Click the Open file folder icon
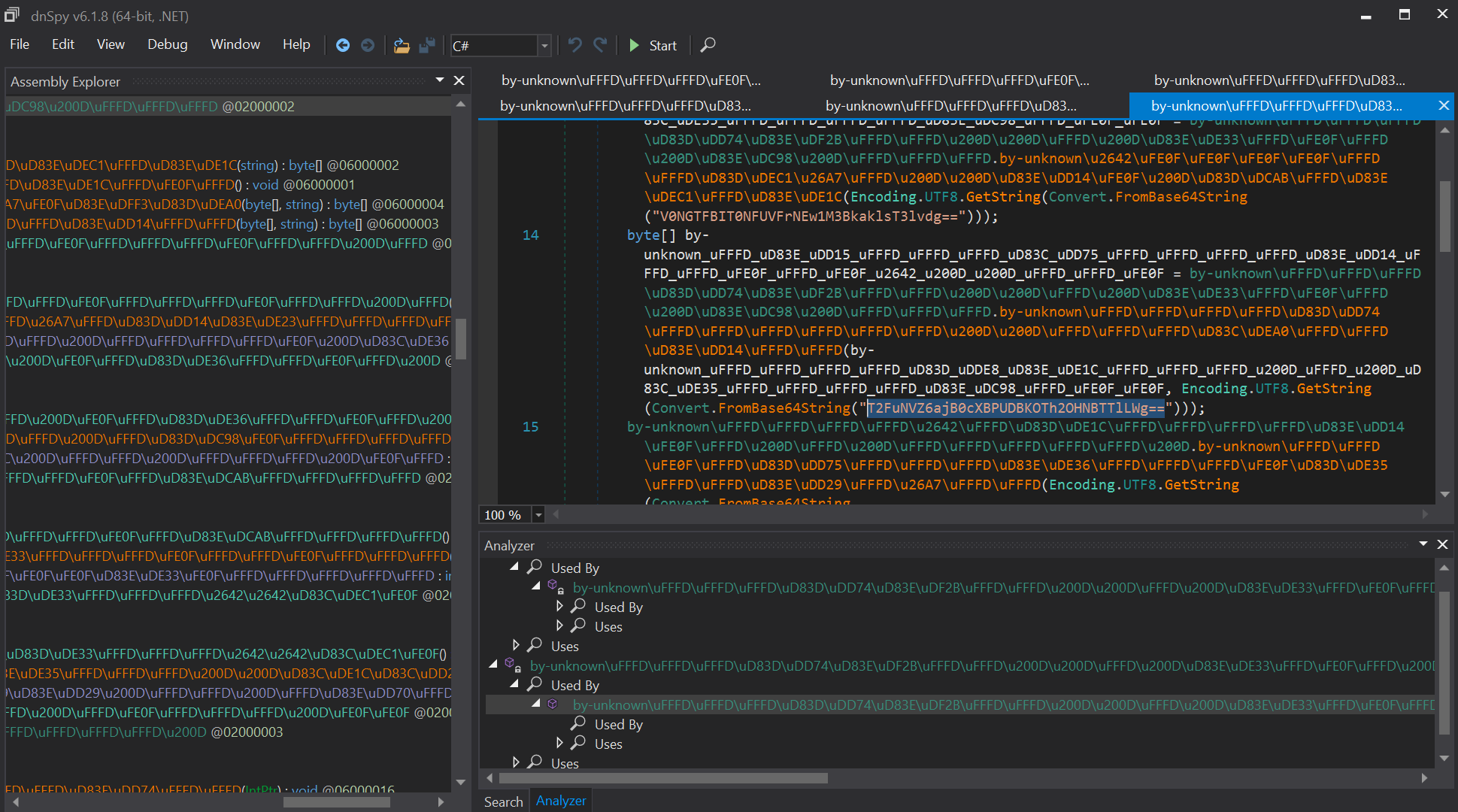The image size is (1458, 812). (402, 45)
